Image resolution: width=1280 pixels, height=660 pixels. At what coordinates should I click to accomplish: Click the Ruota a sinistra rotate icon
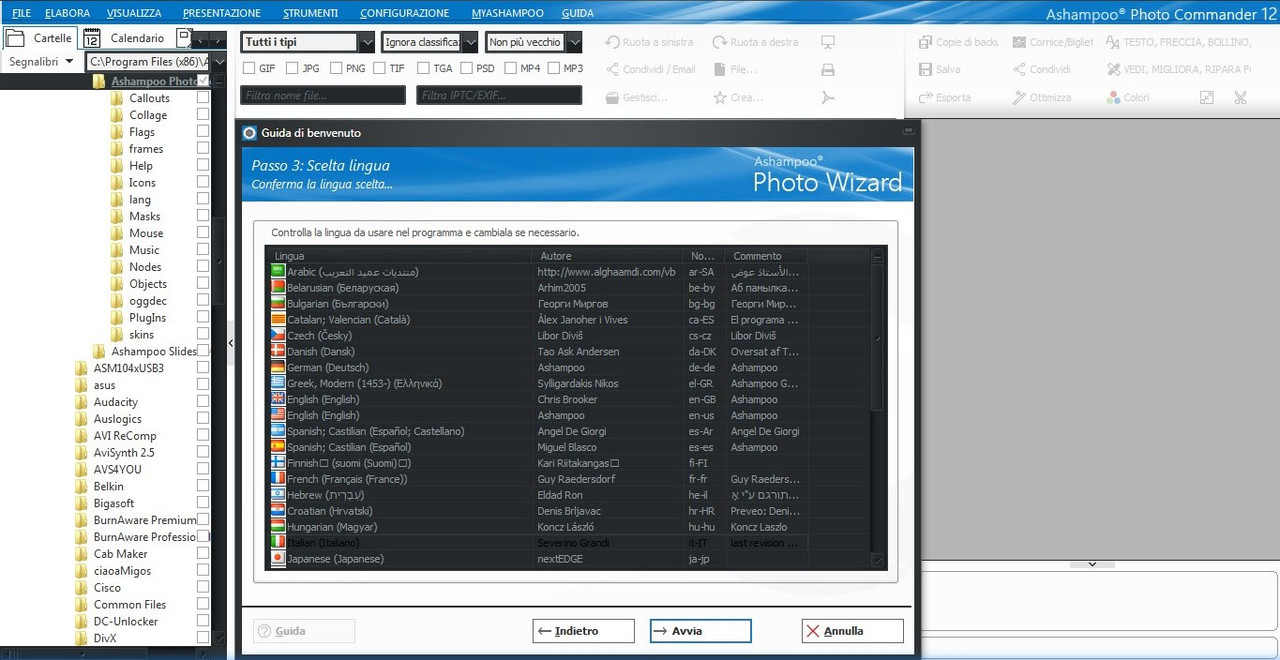613,43
